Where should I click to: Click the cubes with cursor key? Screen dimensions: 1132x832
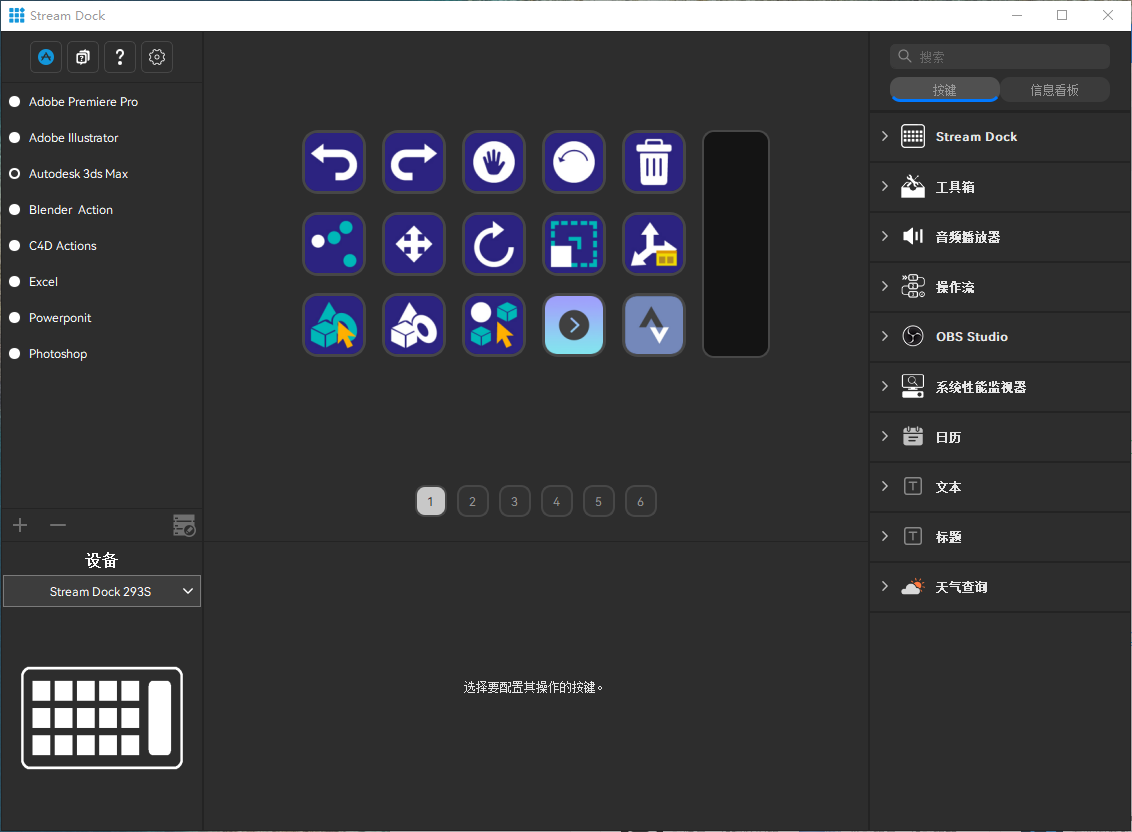point(494,325)
